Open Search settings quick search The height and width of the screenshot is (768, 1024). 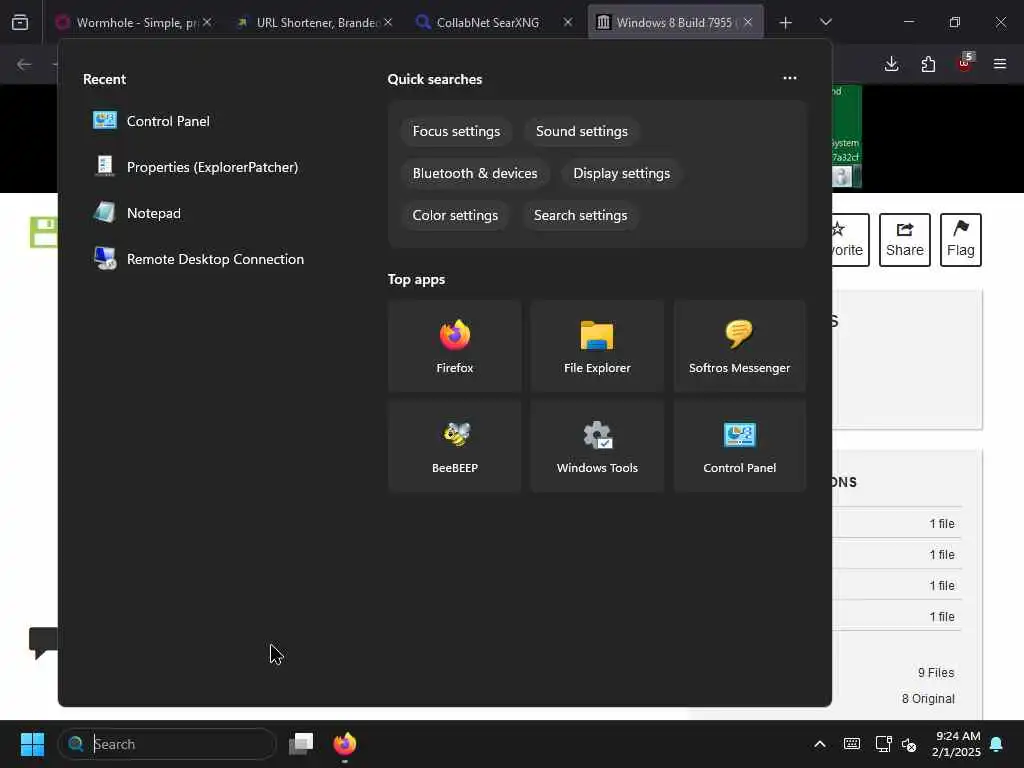point(580,215)
